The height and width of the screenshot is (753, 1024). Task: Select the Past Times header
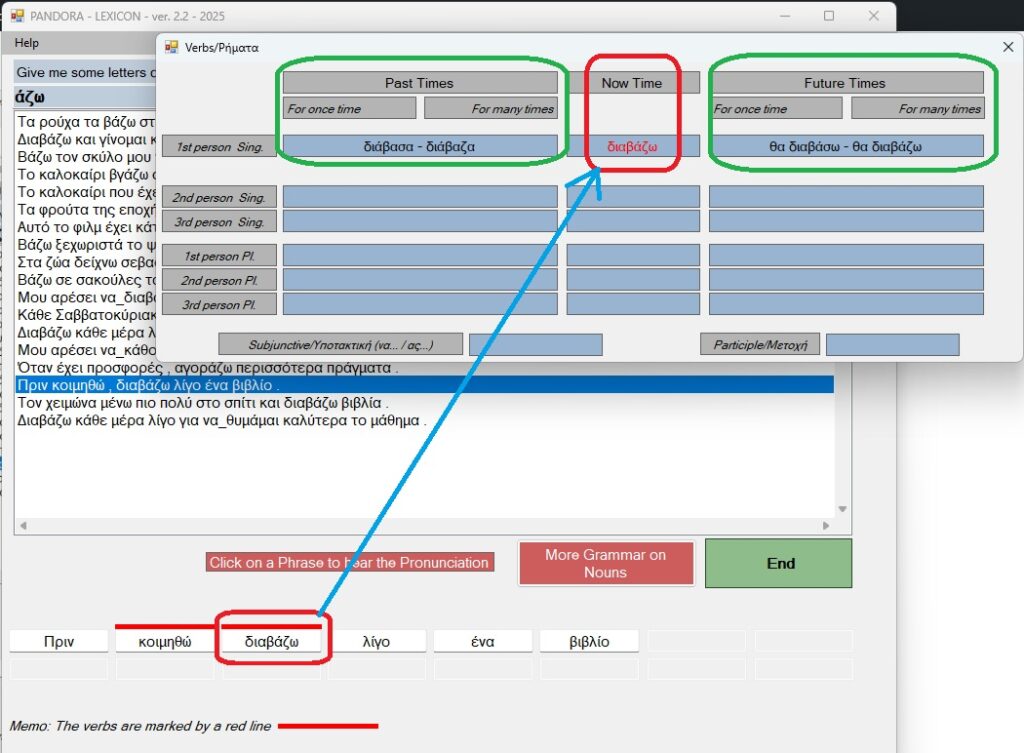point(419,83)
